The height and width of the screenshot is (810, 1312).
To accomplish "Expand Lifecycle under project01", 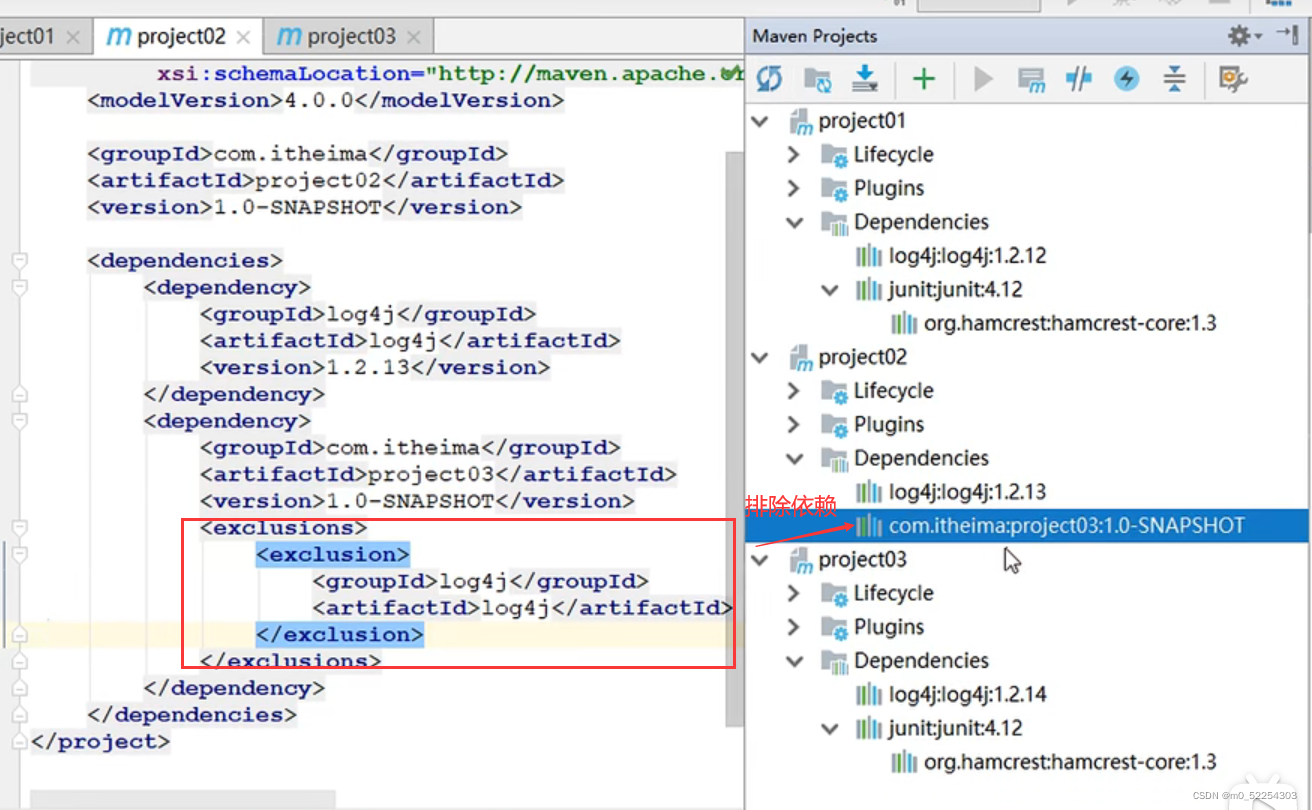I will [x=794, y=155].
